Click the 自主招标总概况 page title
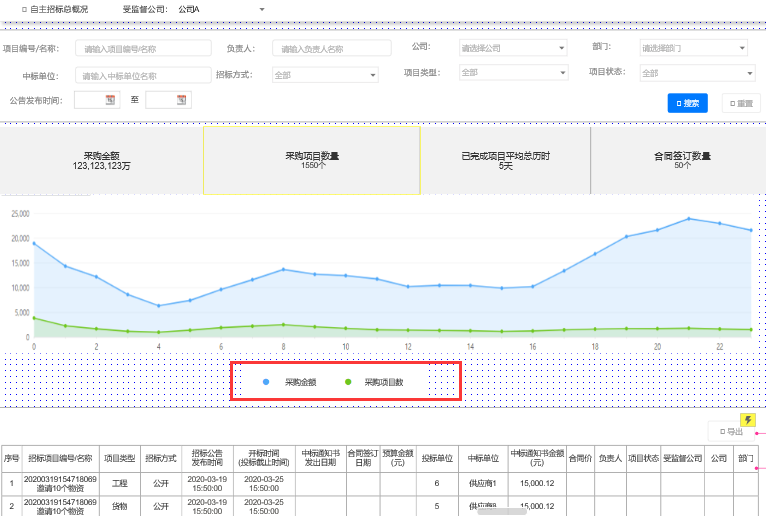Screen dimensions: 766x516 pos(59,9)
